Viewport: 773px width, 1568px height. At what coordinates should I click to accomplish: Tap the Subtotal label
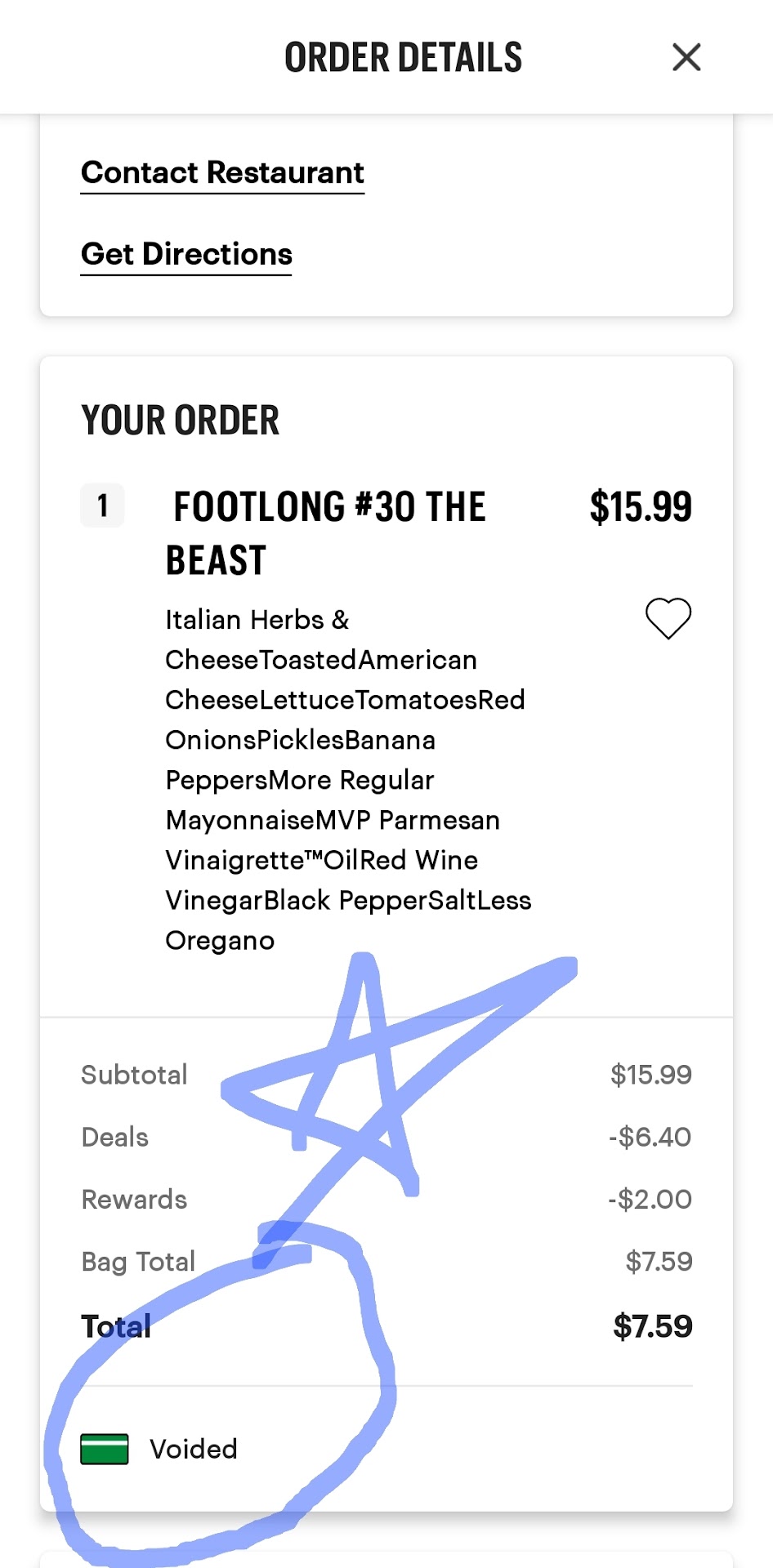(135, 1075)
